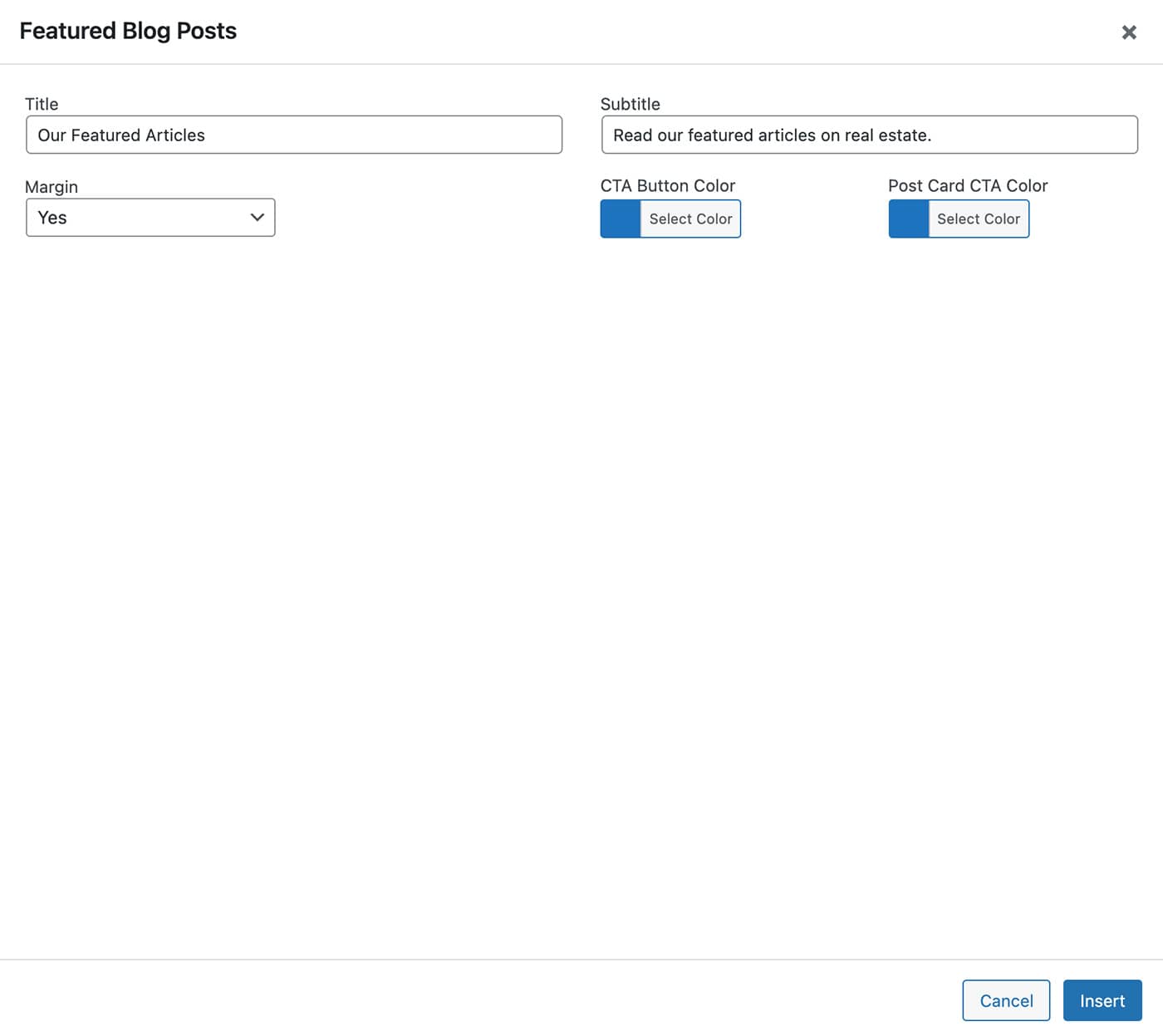Click the "Post Card CTA Color" label
Image resolution: width=1163 pixels, height=1036 pixels.
point(967,185)
